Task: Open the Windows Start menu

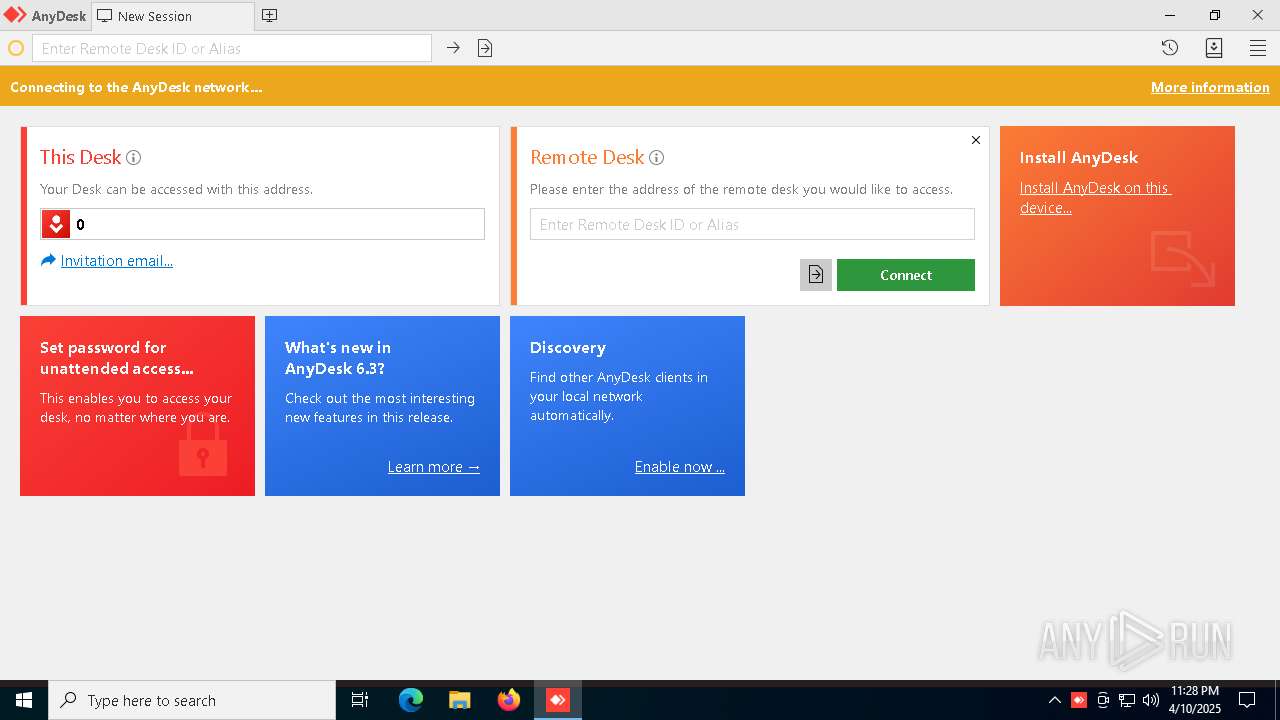Action: (24, 700)
